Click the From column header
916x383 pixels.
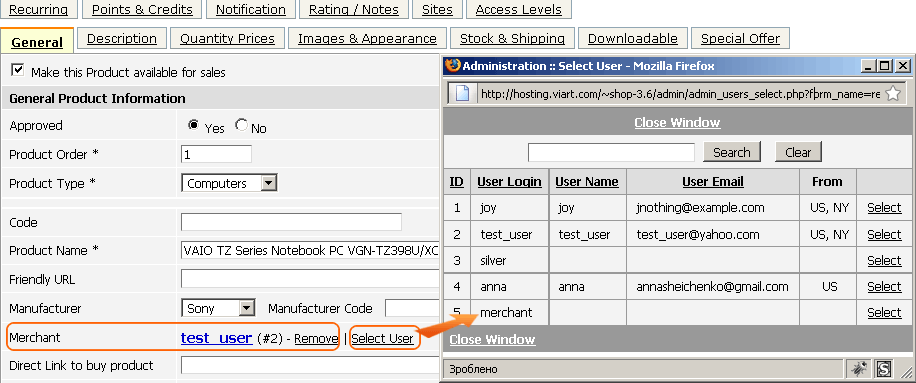tap(827, 182)
